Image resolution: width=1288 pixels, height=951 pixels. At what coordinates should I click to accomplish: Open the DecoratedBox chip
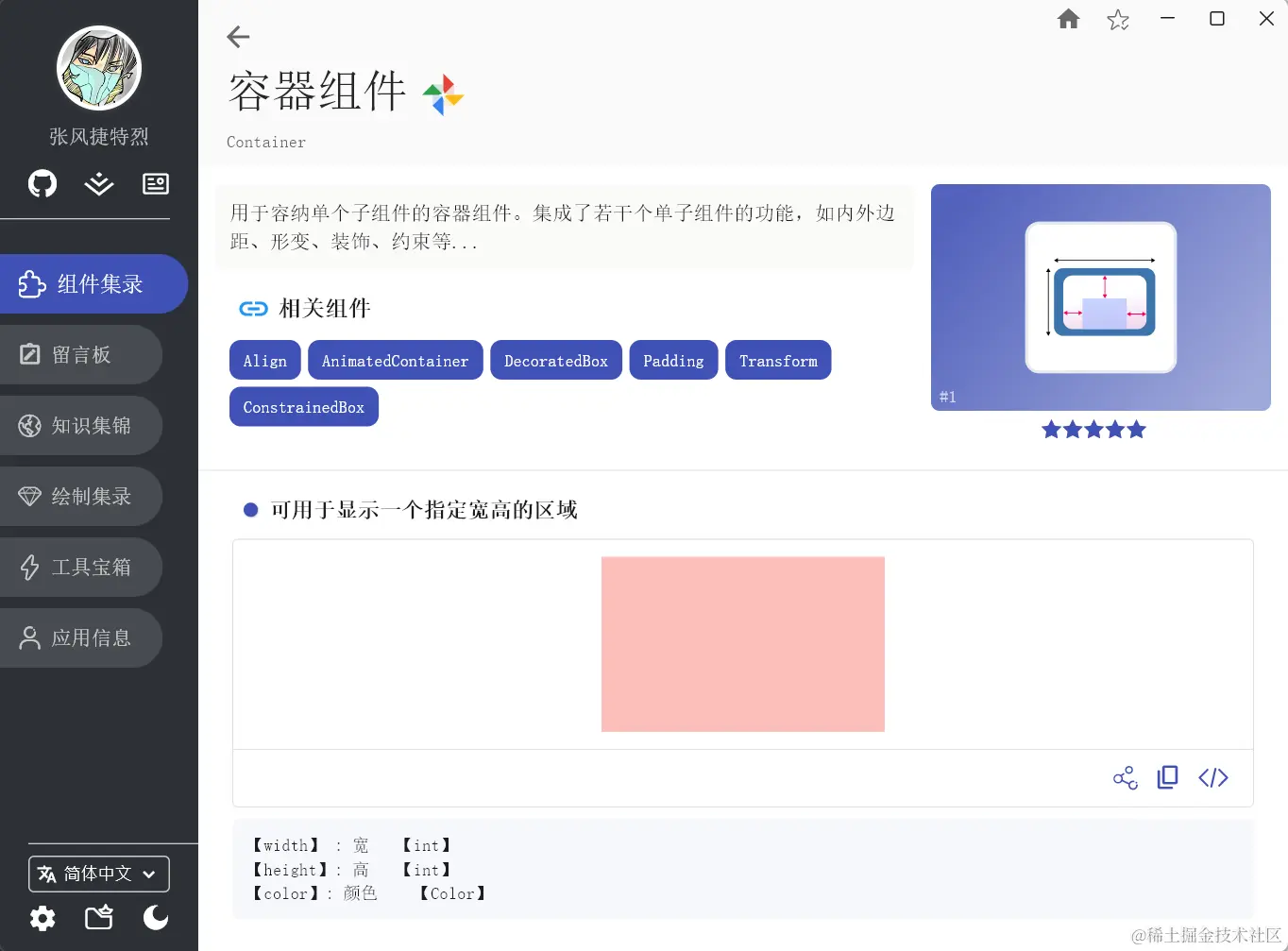556,360
